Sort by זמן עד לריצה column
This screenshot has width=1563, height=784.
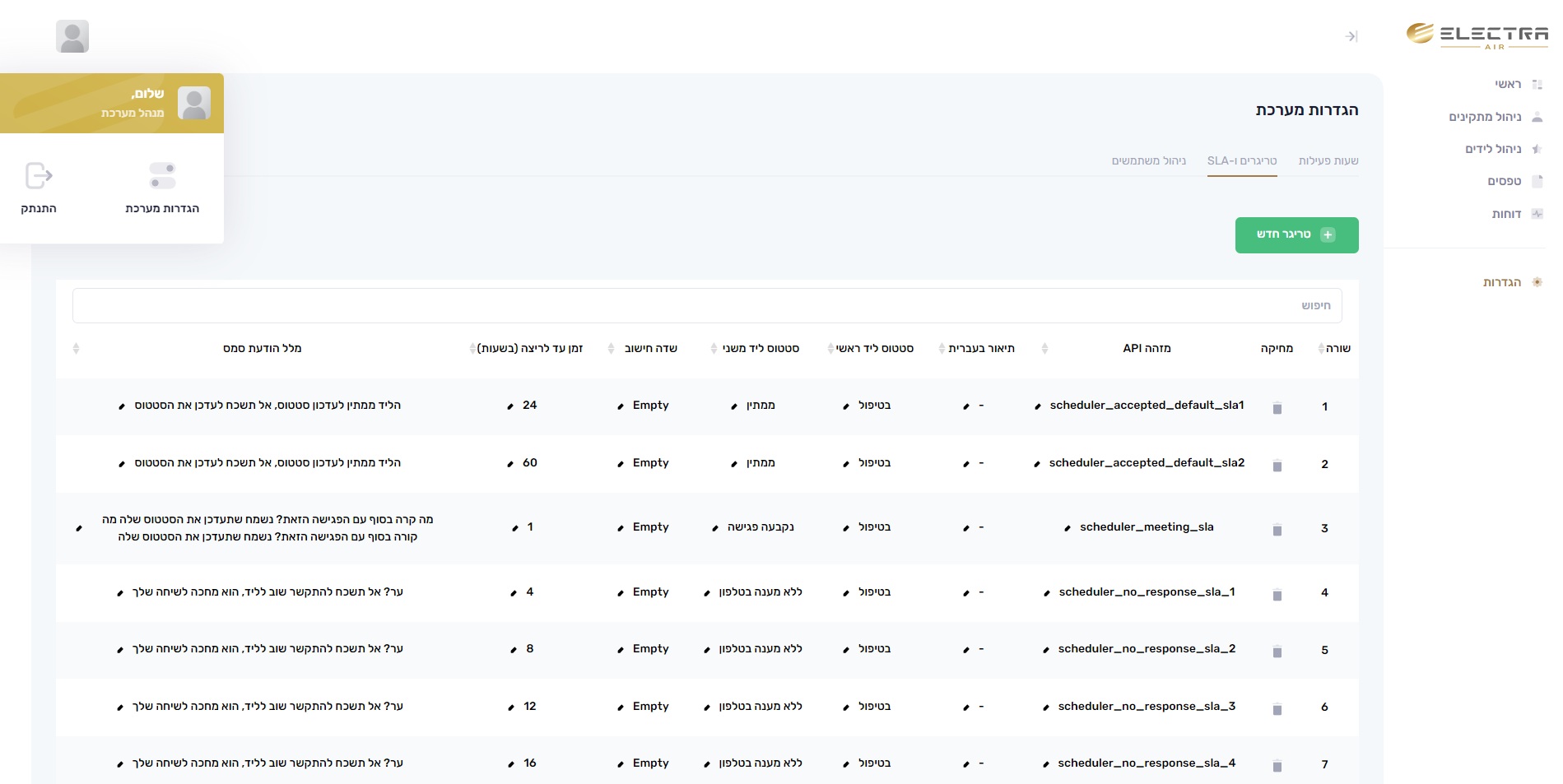pos(472,349)
